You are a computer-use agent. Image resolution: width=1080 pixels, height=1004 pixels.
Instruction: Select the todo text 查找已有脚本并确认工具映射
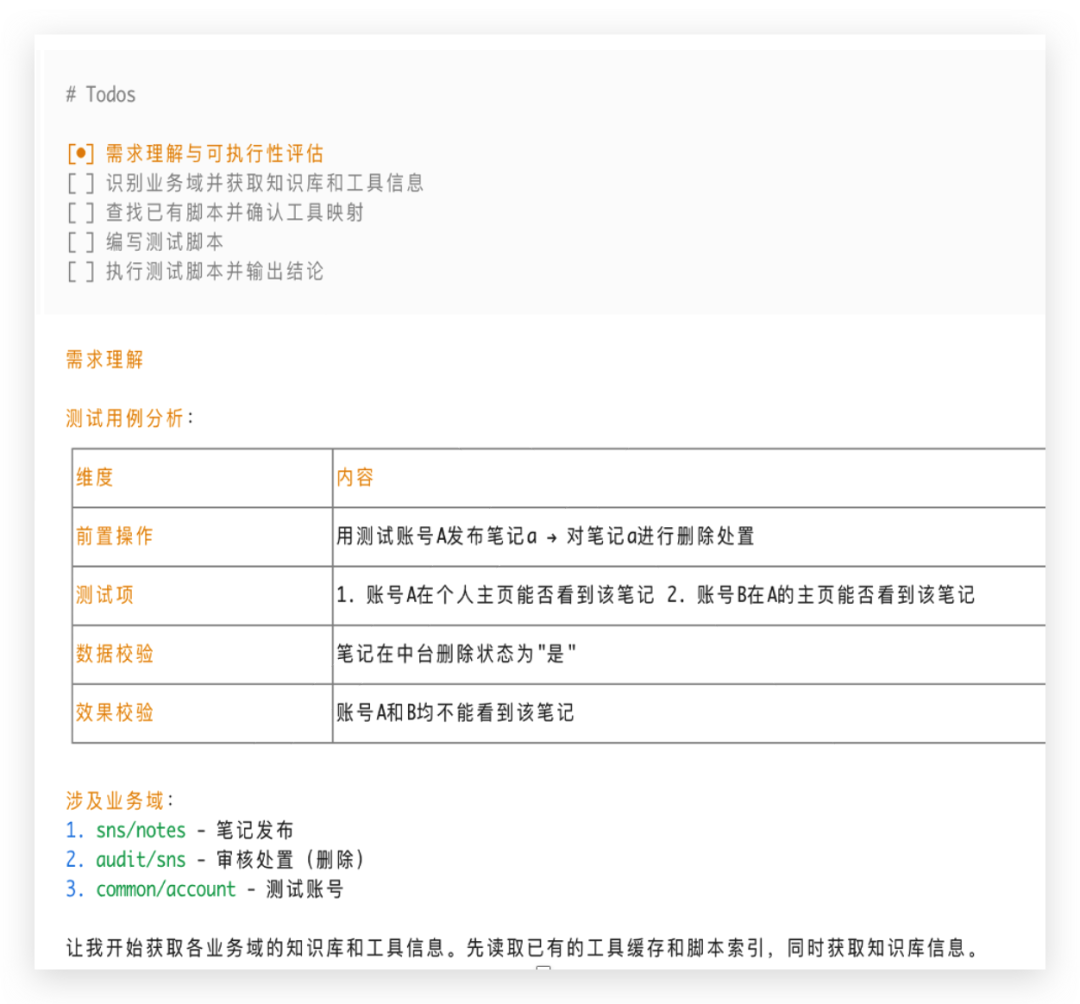pos(234,213)
